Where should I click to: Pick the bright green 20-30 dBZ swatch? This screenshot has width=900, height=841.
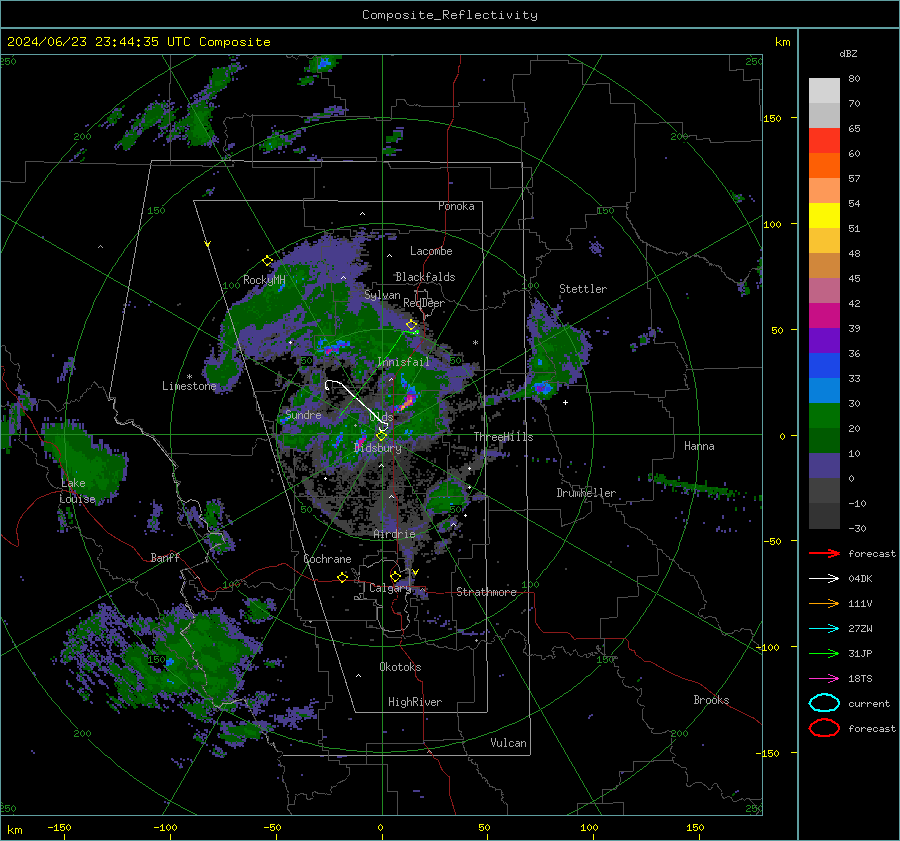click(x=824, y=416)
